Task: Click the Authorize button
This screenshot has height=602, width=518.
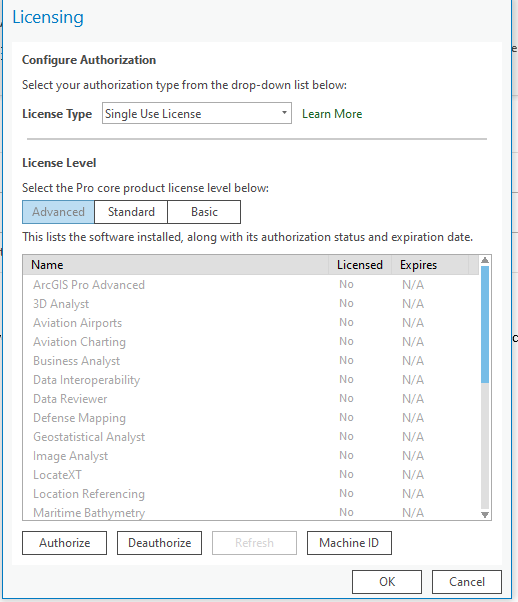Action: click(x=65, y=543)
